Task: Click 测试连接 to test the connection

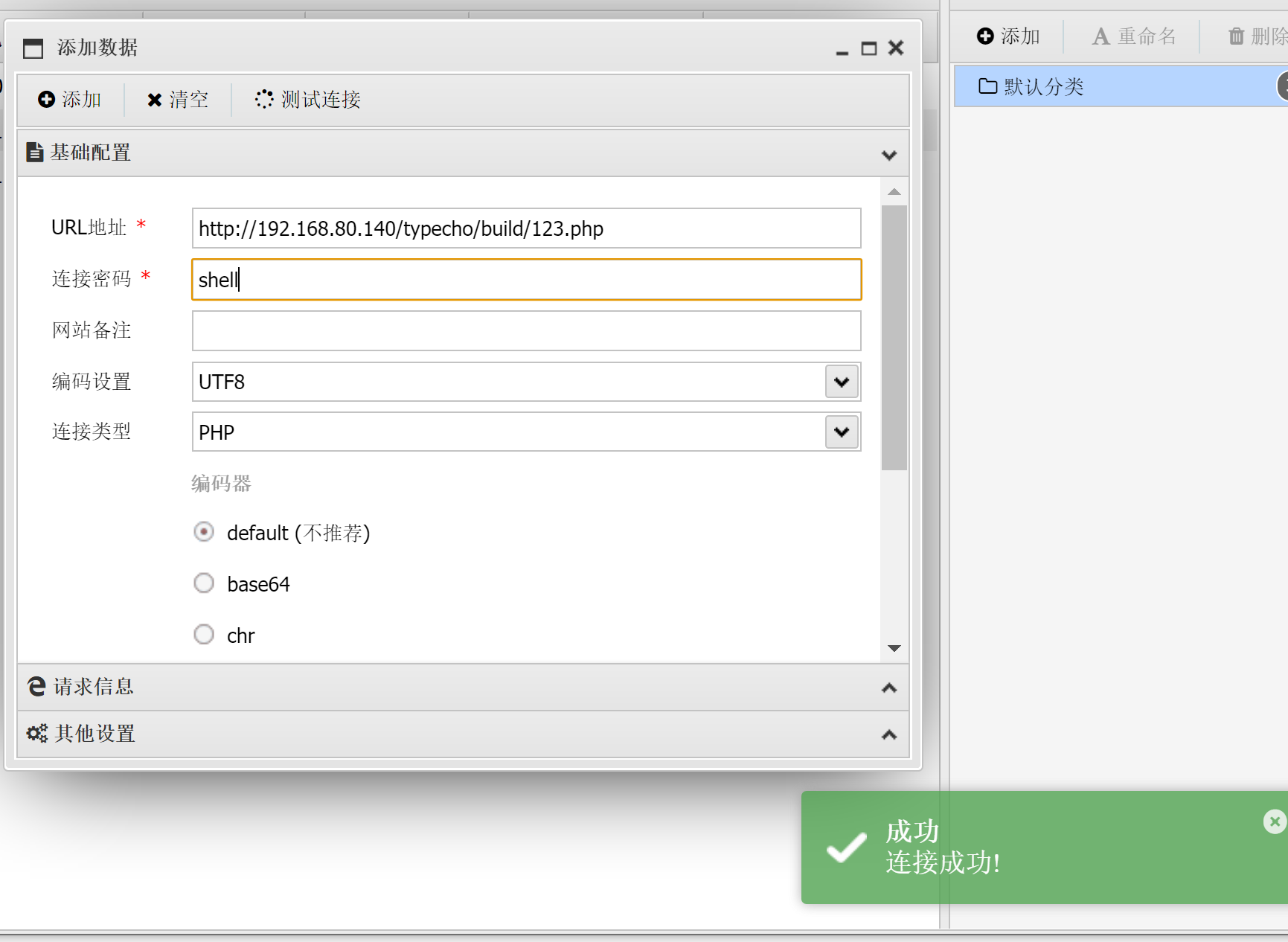Action: tap(308, 100)
